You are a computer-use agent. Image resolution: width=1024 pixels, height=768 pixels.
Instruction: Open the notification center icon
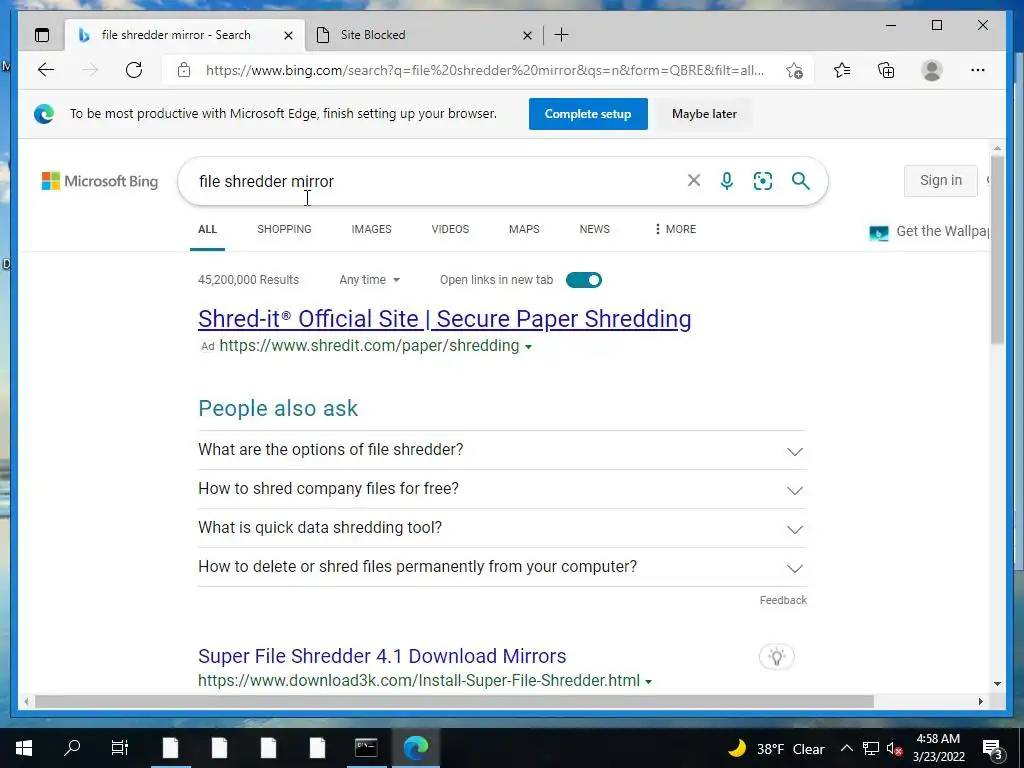tap(992, 748)
